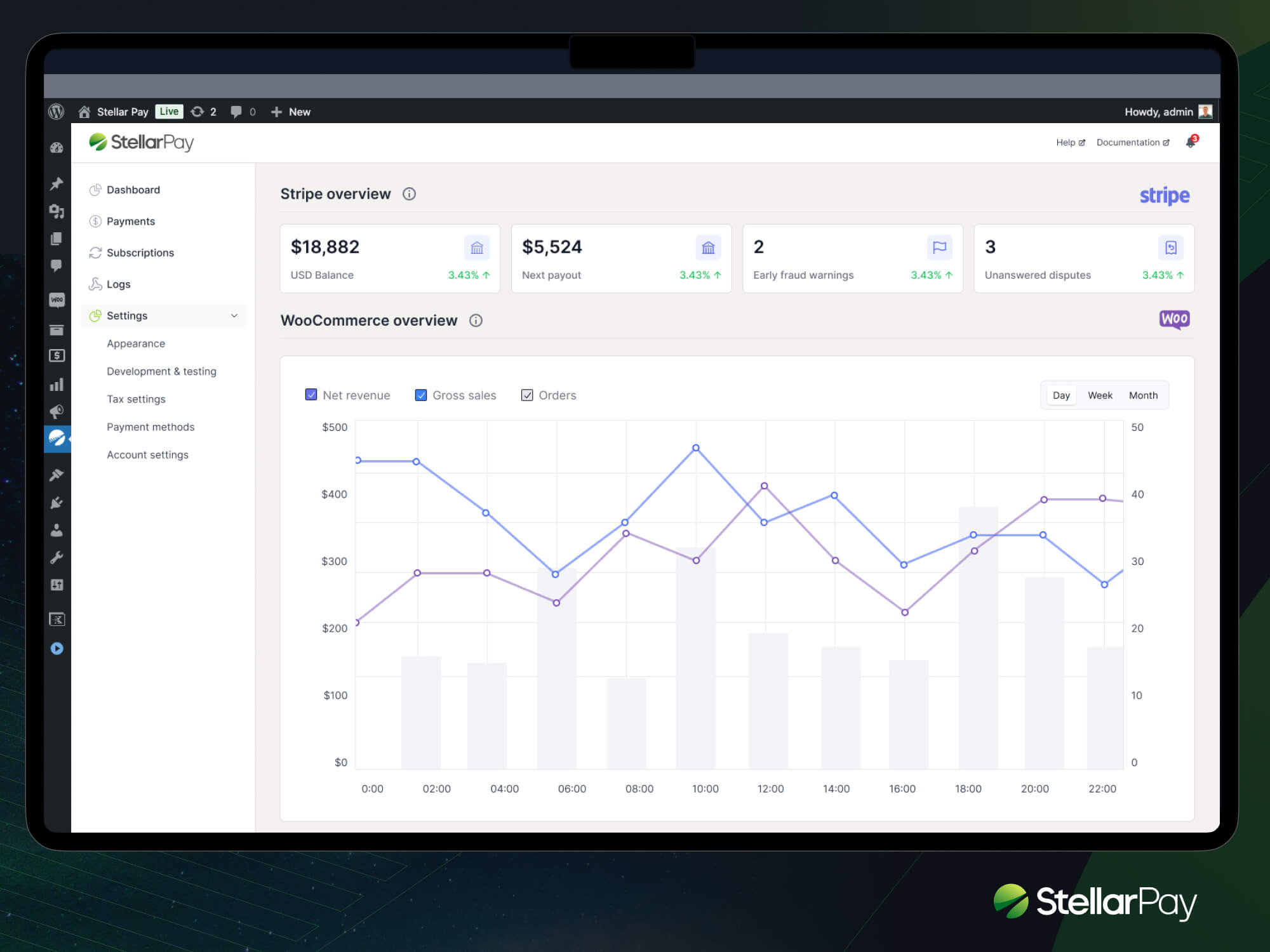Switch chart to Month view
Image resolution: width=1270 pixels, height=952 pixels.
tap(1143, 395)
